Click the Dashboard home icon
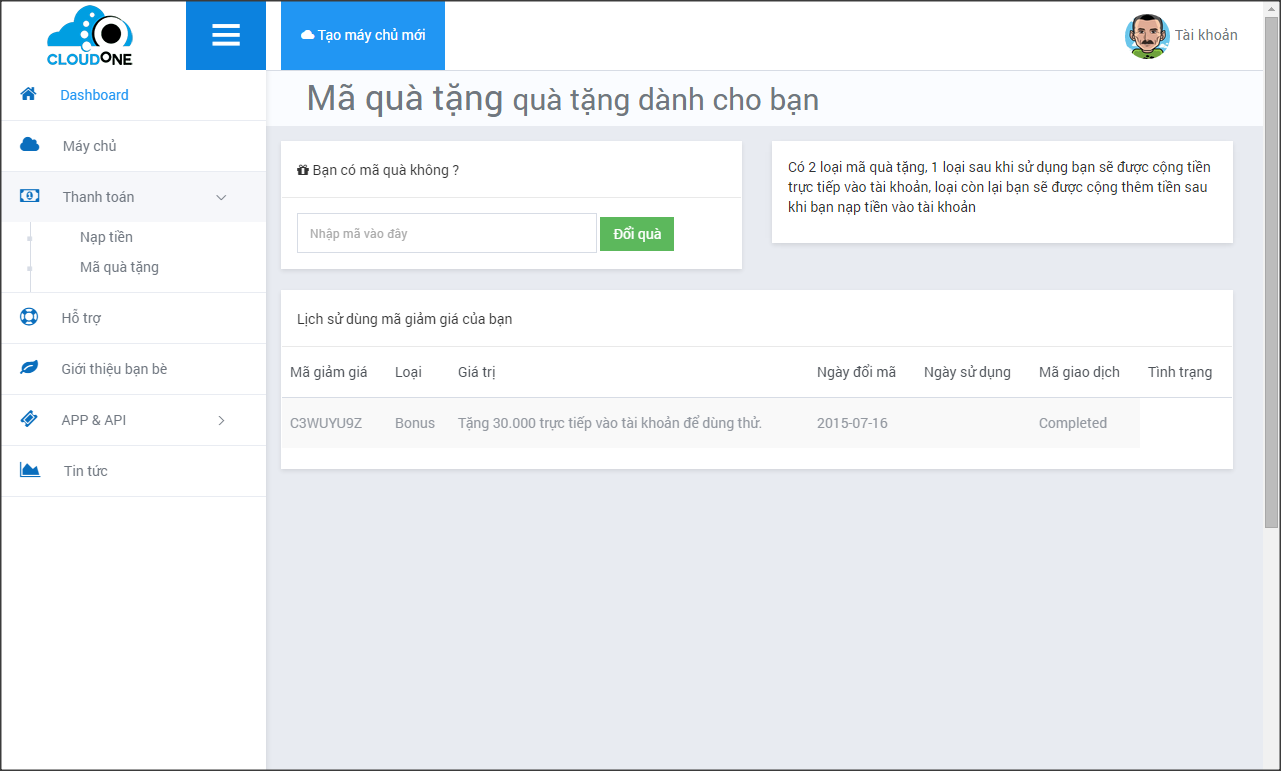1281x771 pixels. tap(29, 94)
